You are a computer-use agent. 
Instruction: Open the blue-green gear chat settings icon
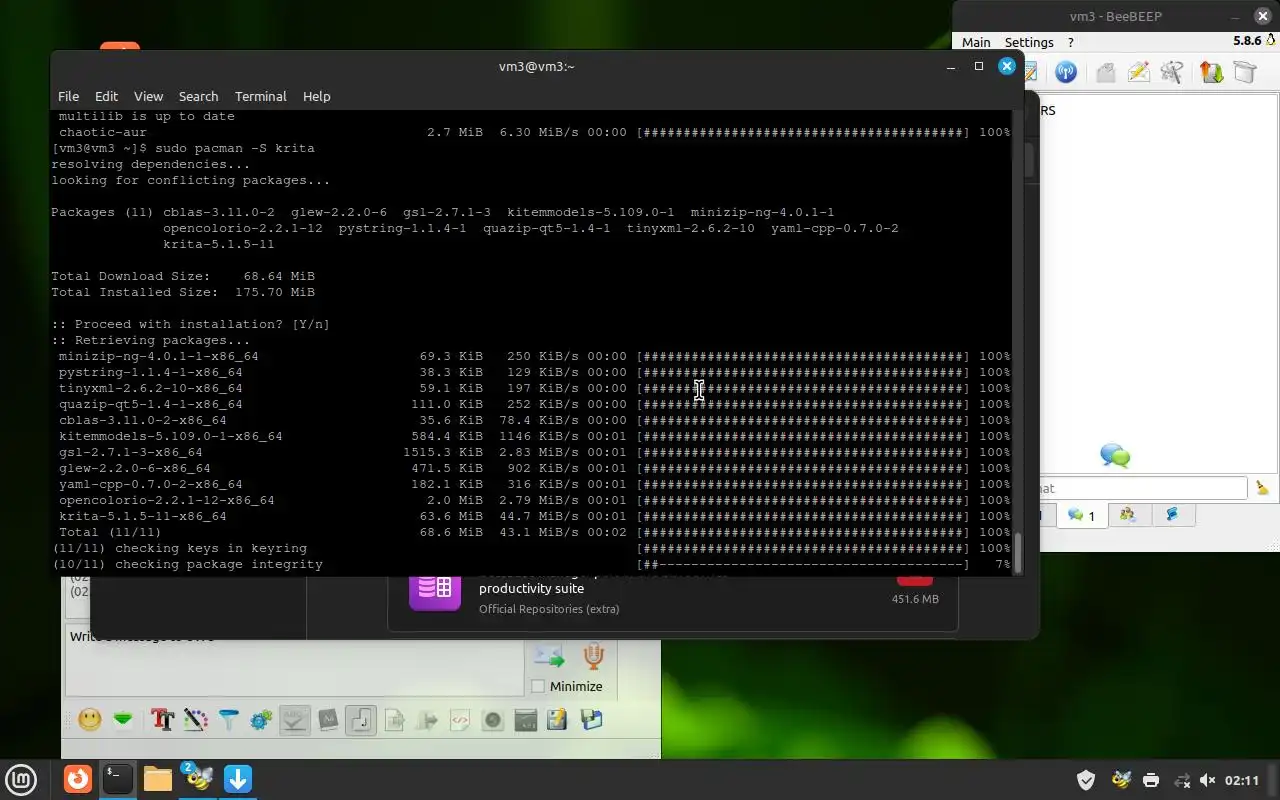pyautogui.click(x=262, y=719)
